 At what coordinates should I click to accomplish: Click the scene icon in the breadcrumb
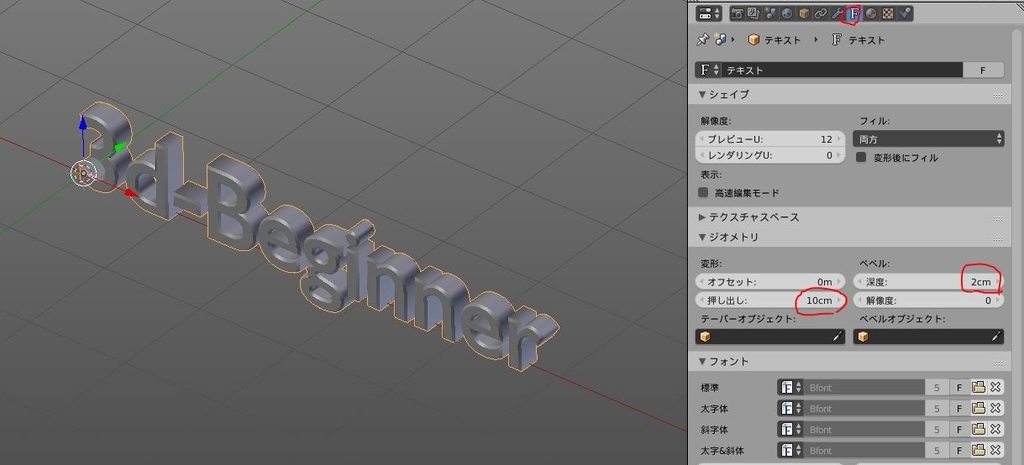[x=721, y=40]
